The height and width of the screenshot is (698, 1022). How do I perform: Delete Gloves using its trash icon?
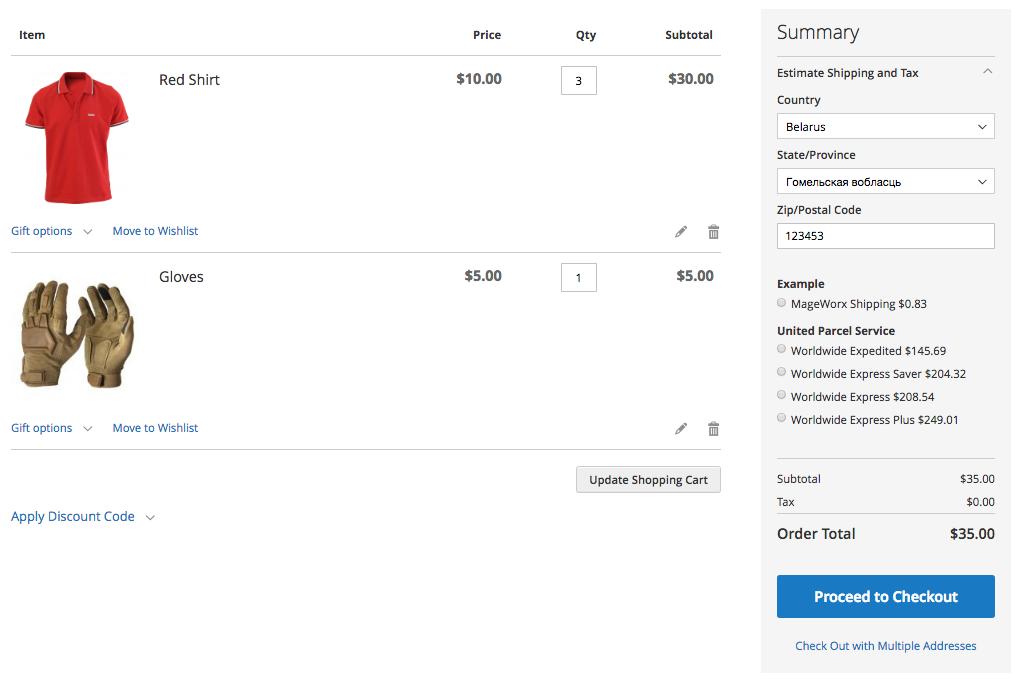point(713,429)
